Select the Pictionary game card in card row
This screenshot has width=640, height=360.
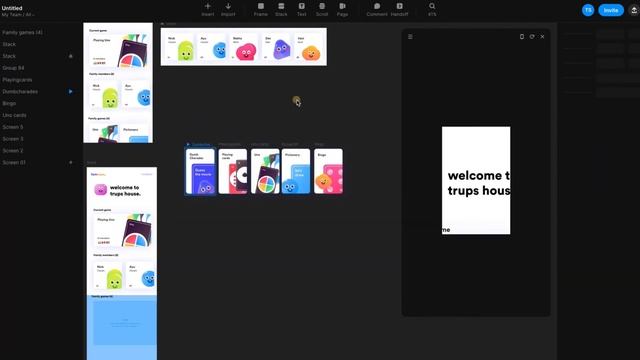[x=296, y=171]
